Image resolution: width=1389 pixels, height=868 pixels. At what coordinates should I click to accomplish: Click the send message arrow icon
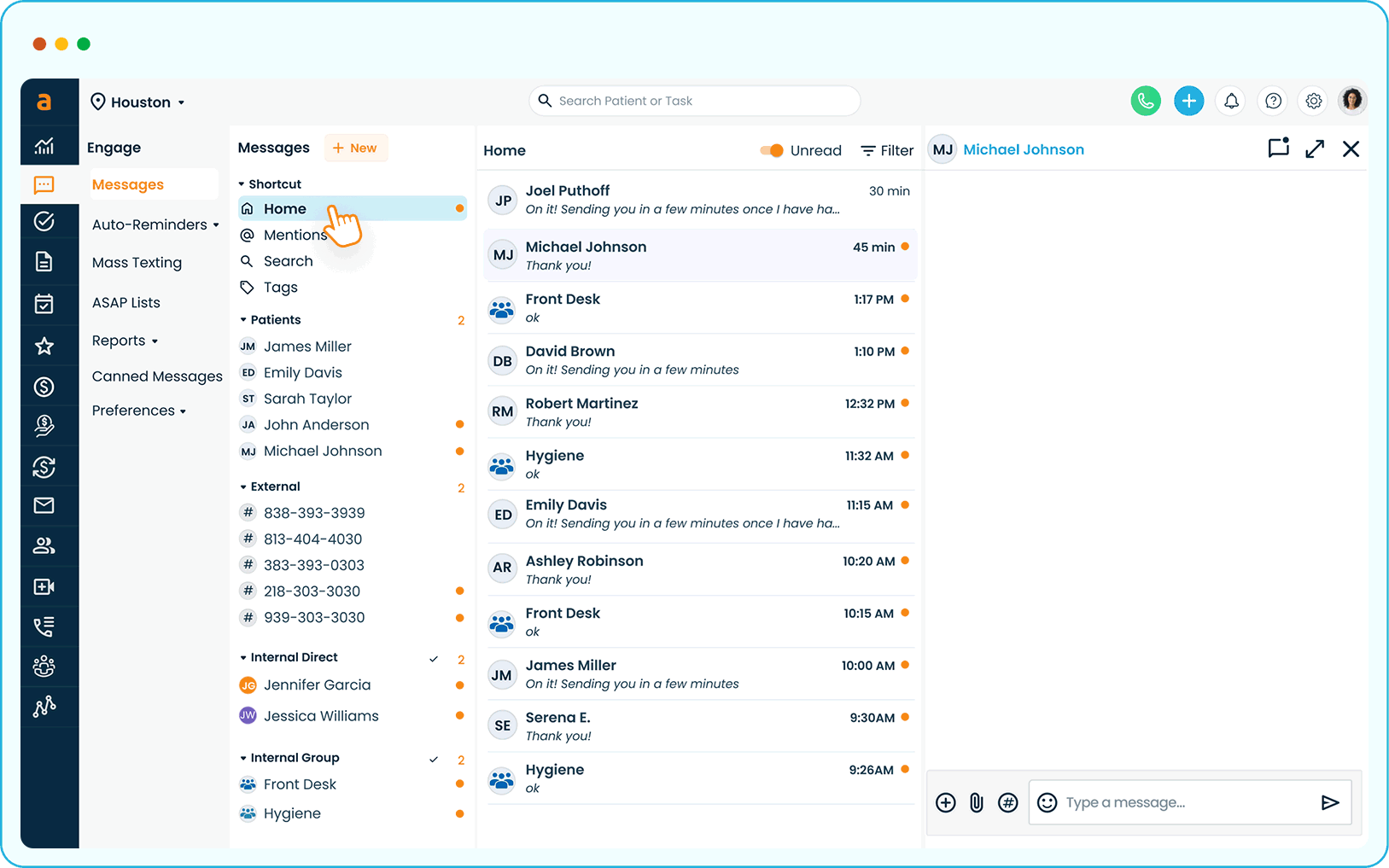point(1329,802)
